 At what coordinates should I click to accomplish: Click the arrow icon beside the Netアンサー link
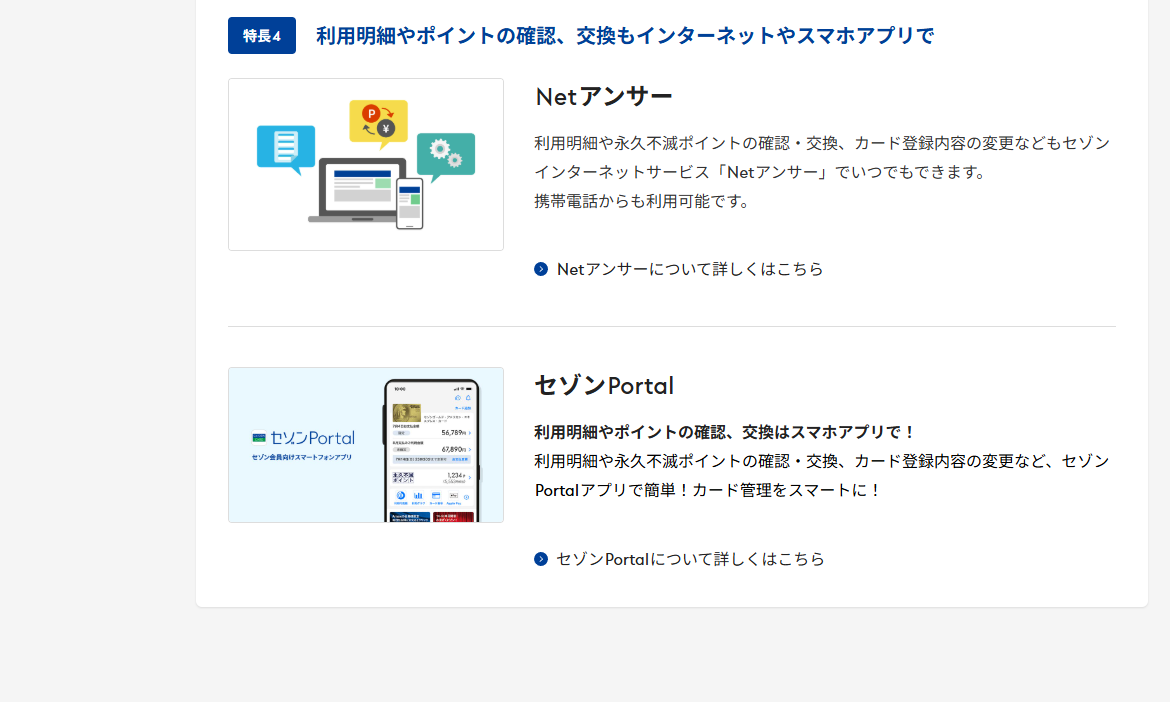pos(541,269)
